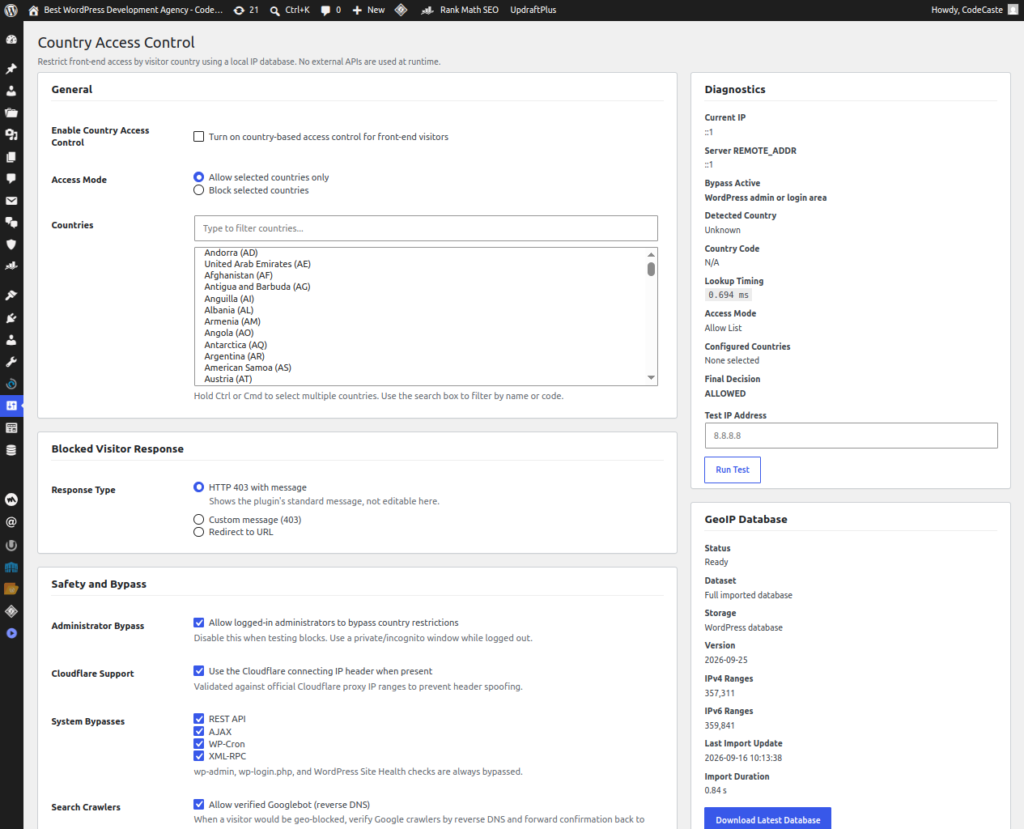Viewport: 1024px width, 829px height.
Task: Select Albania (AL) in countries list
Action: (229, 310)
